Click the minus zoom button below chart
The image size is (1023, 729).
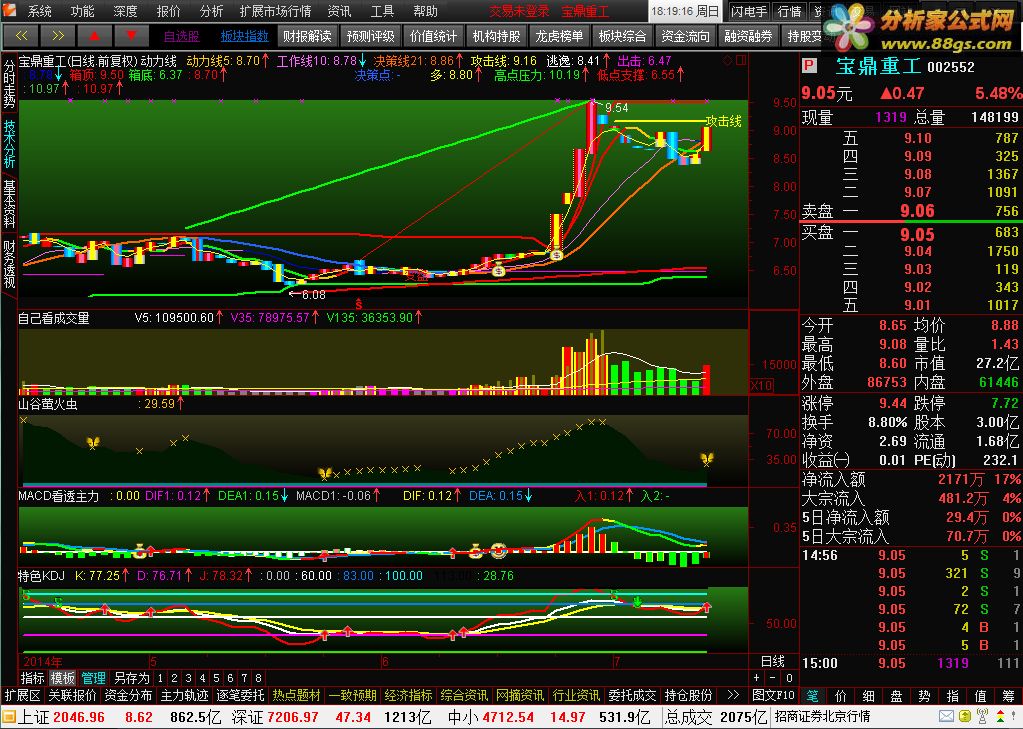coord(772,678)
